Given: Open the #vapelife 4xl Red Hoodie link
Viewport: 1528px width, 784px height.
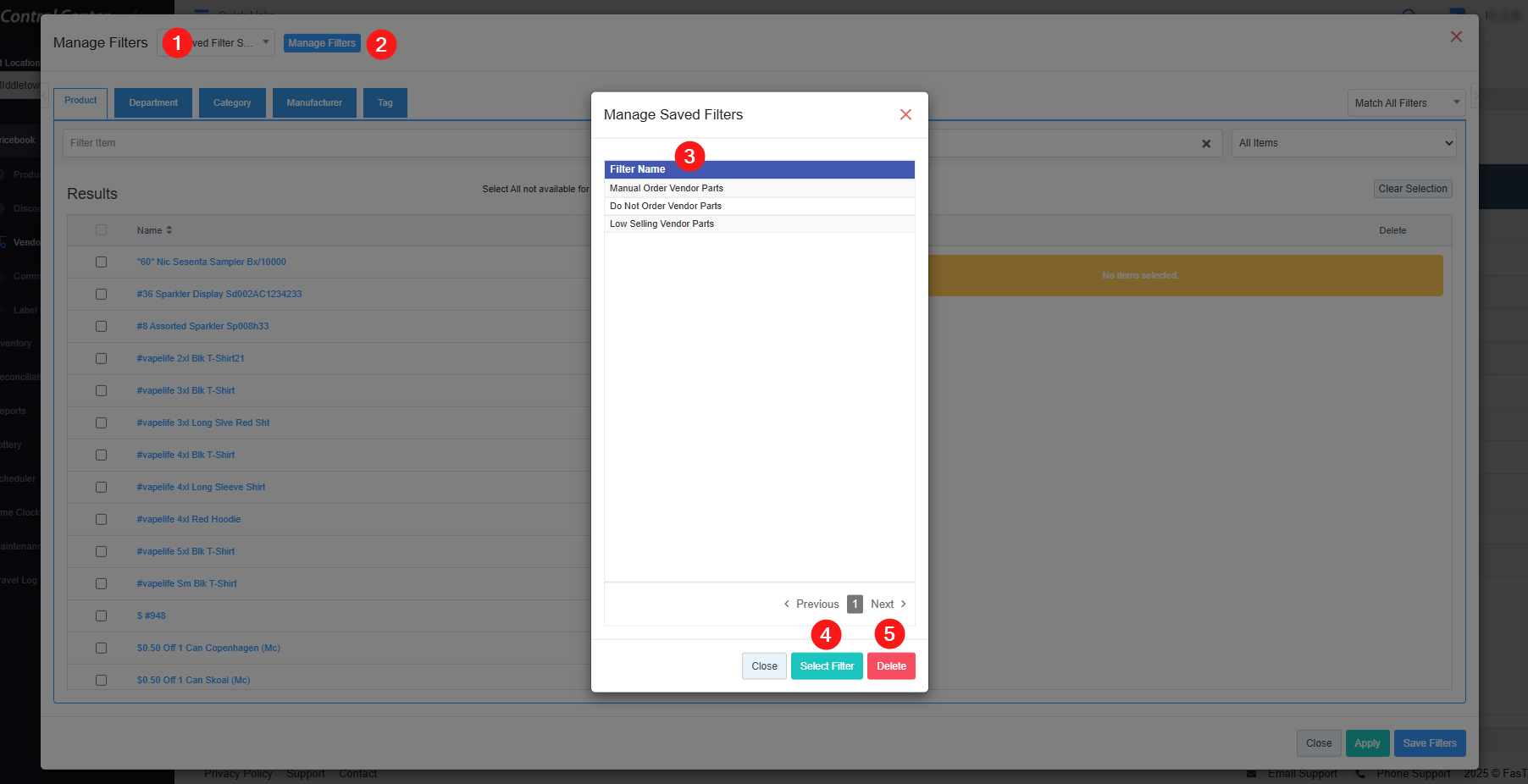Looking at the screenshot, I should tap(189, 520).
